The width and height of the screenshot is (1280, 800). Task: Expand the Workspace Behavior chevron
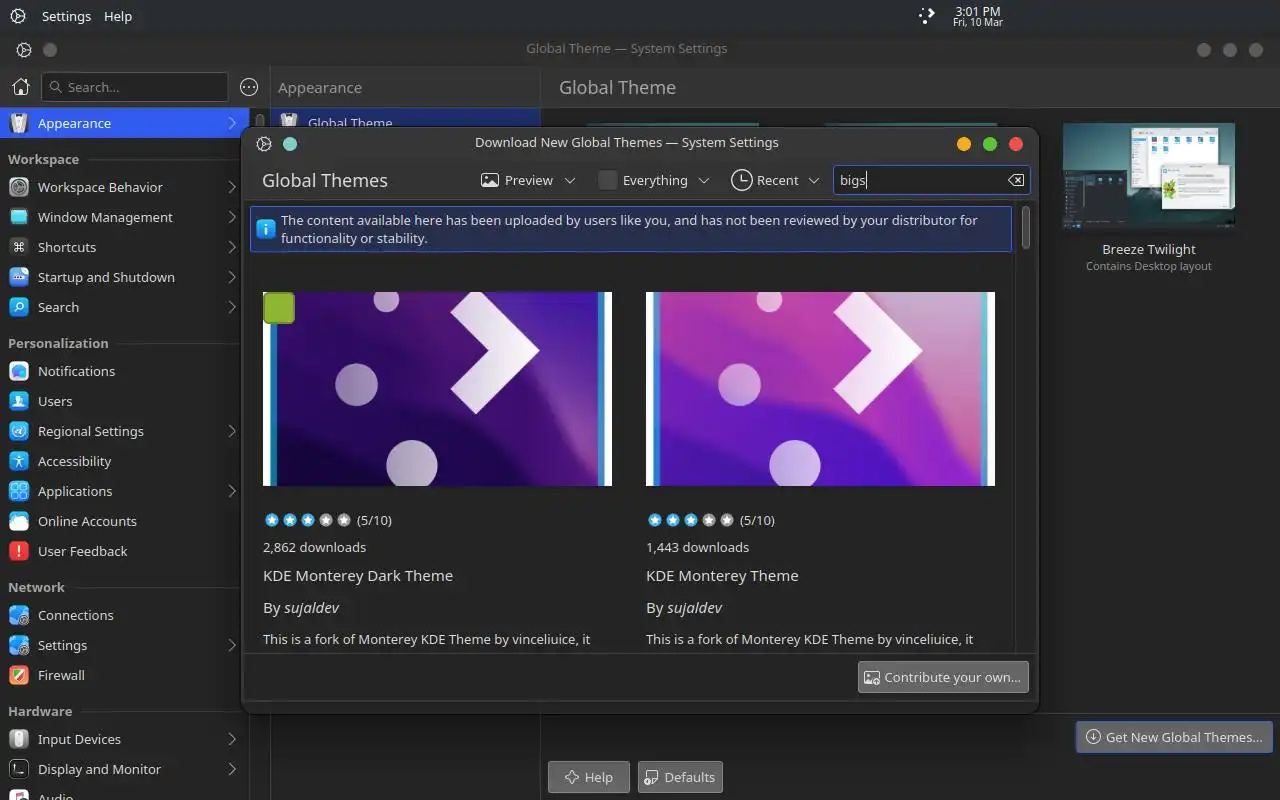232,187
